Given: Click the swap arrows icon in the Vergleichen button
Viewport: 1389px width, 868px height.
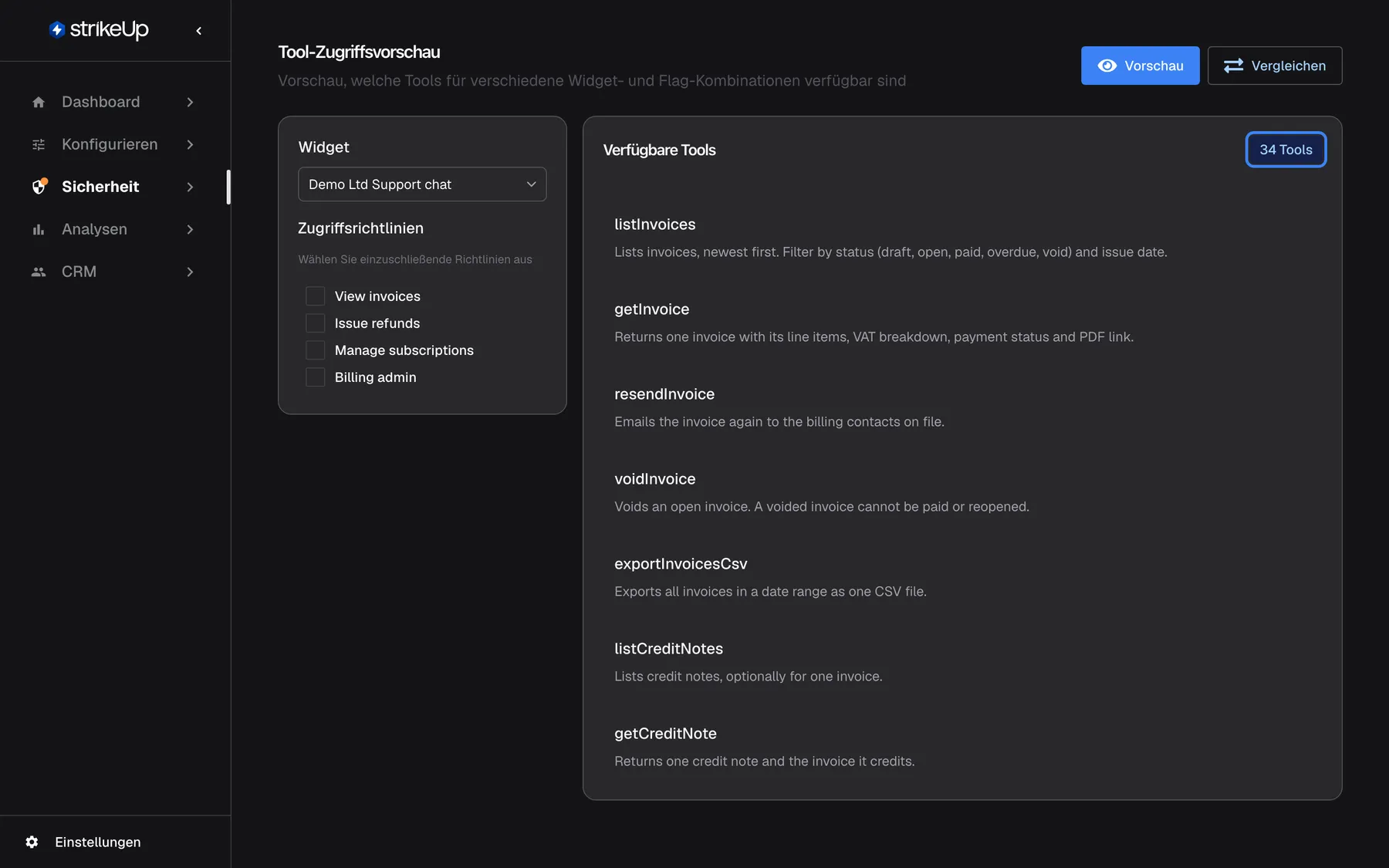Looking at the screenshot, I should tap(1234, 66).
